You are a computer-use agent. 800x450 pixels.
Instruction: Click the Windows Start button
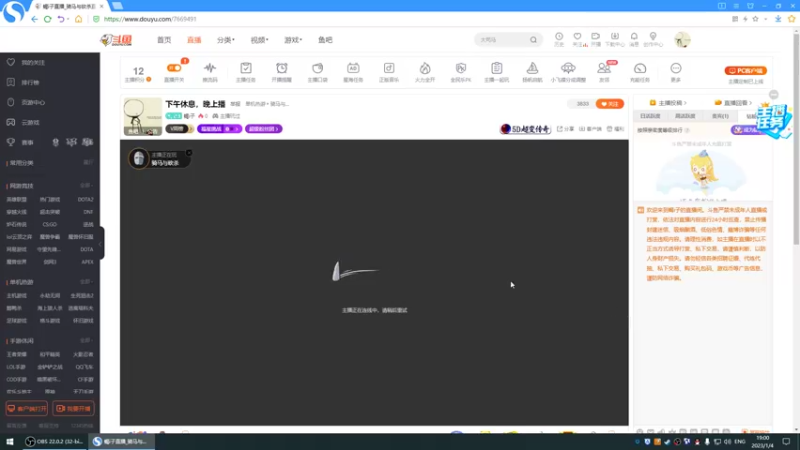10,441
